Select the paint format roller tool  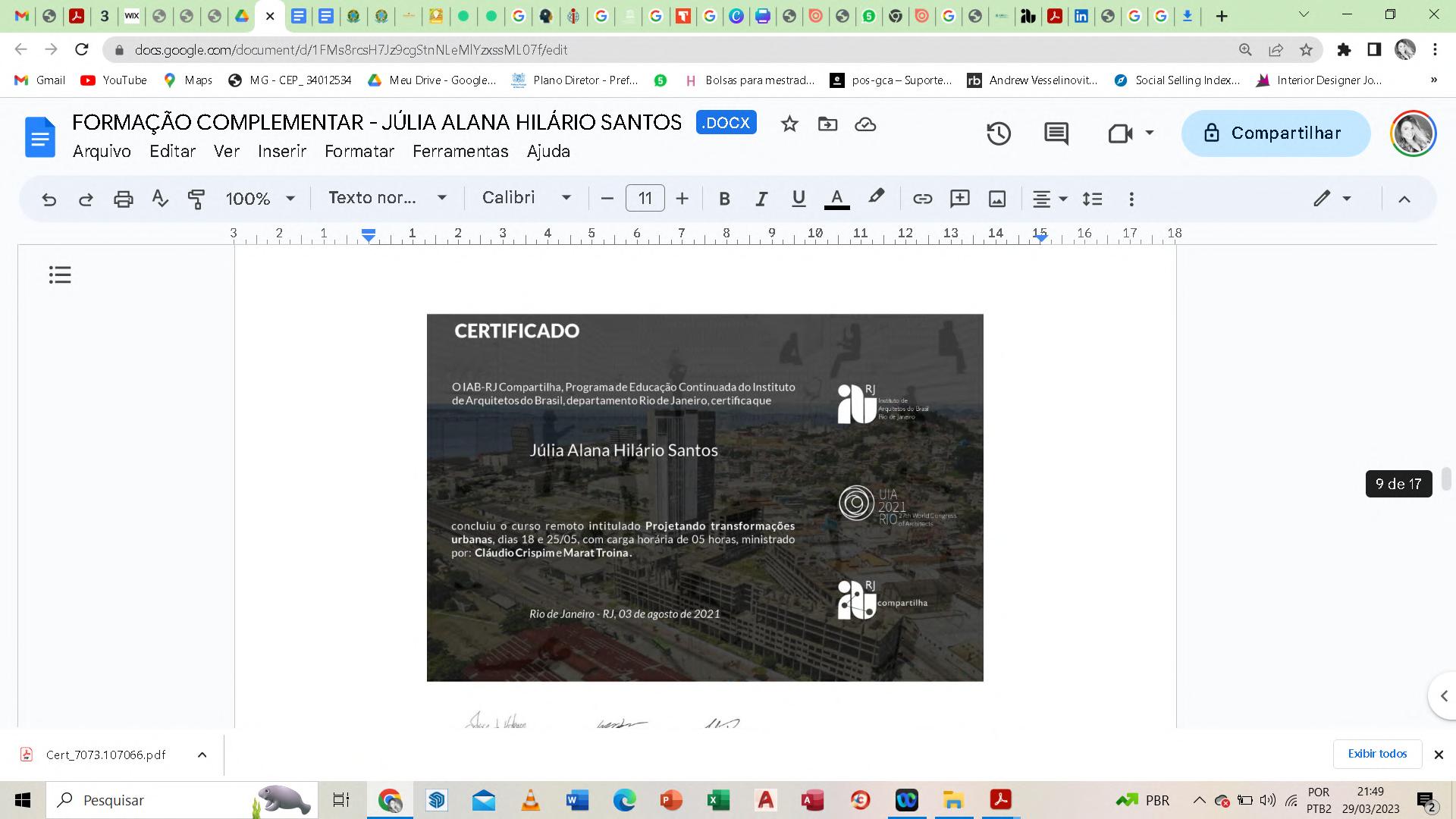(x=196, y=199)
